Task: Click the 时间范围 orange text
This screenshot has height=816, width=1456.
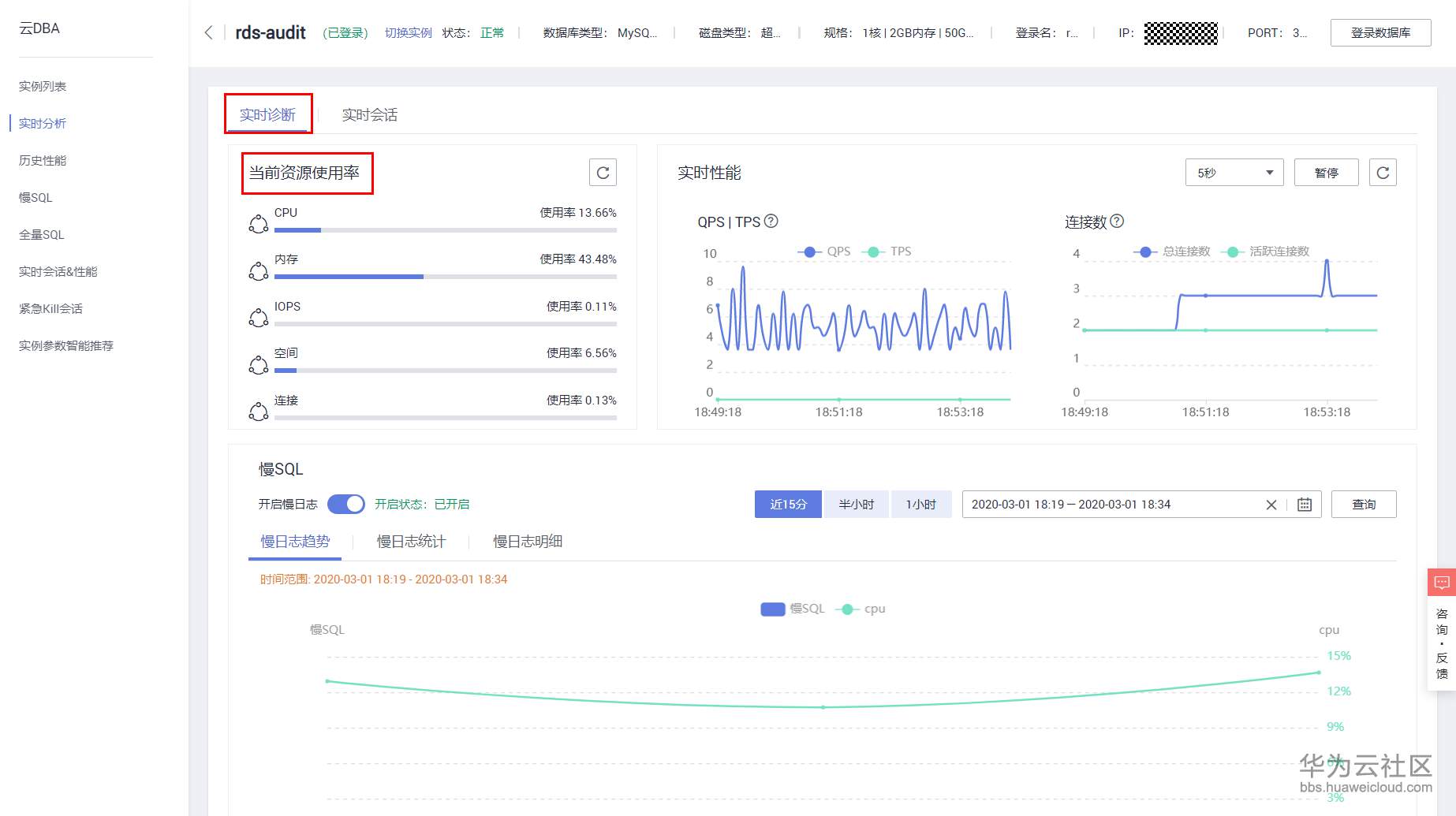Action: (383, 579)
